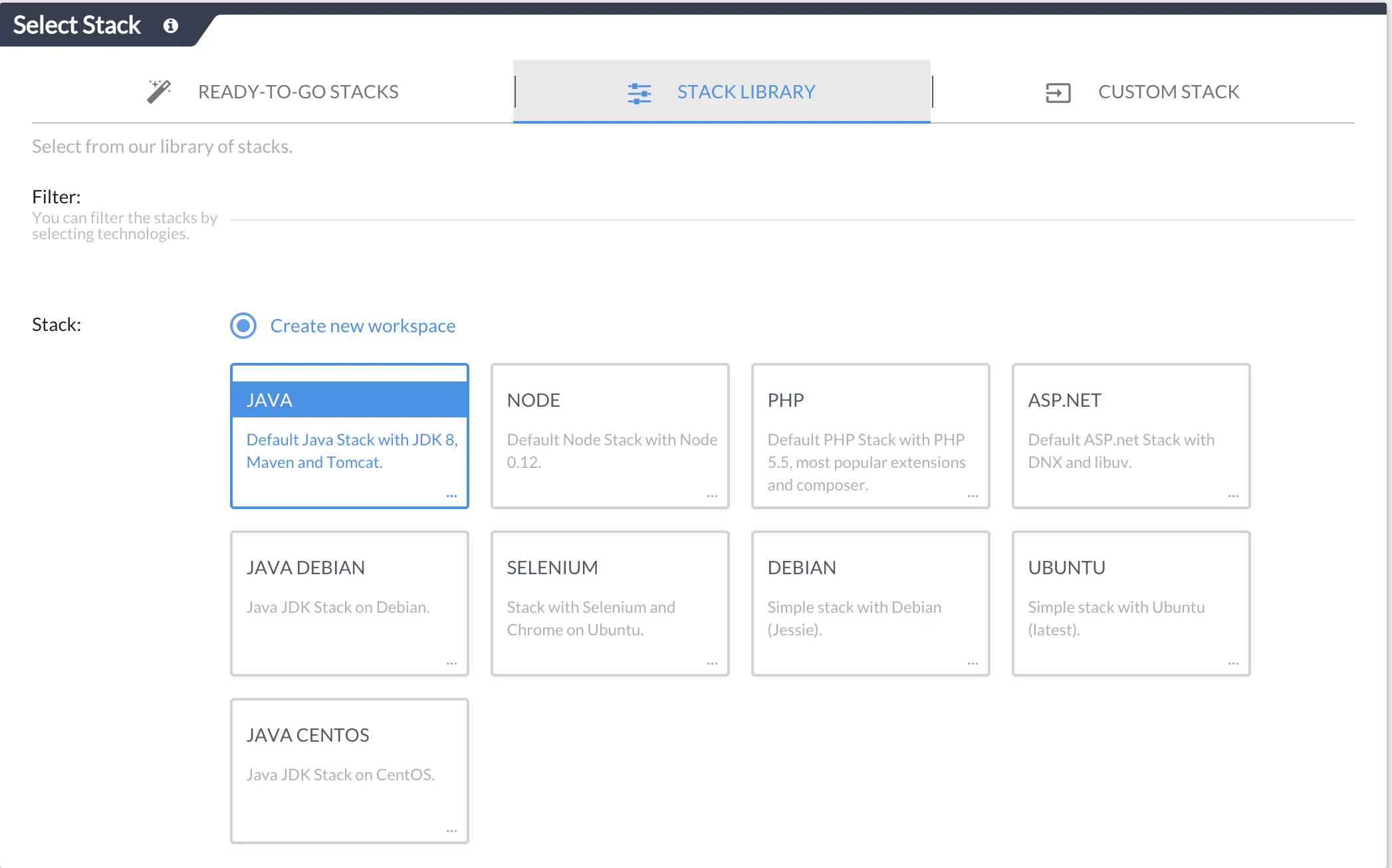Choose the JAVA CENTOS stack card
Screen dimensions: 1392x868
click(350, 771)
